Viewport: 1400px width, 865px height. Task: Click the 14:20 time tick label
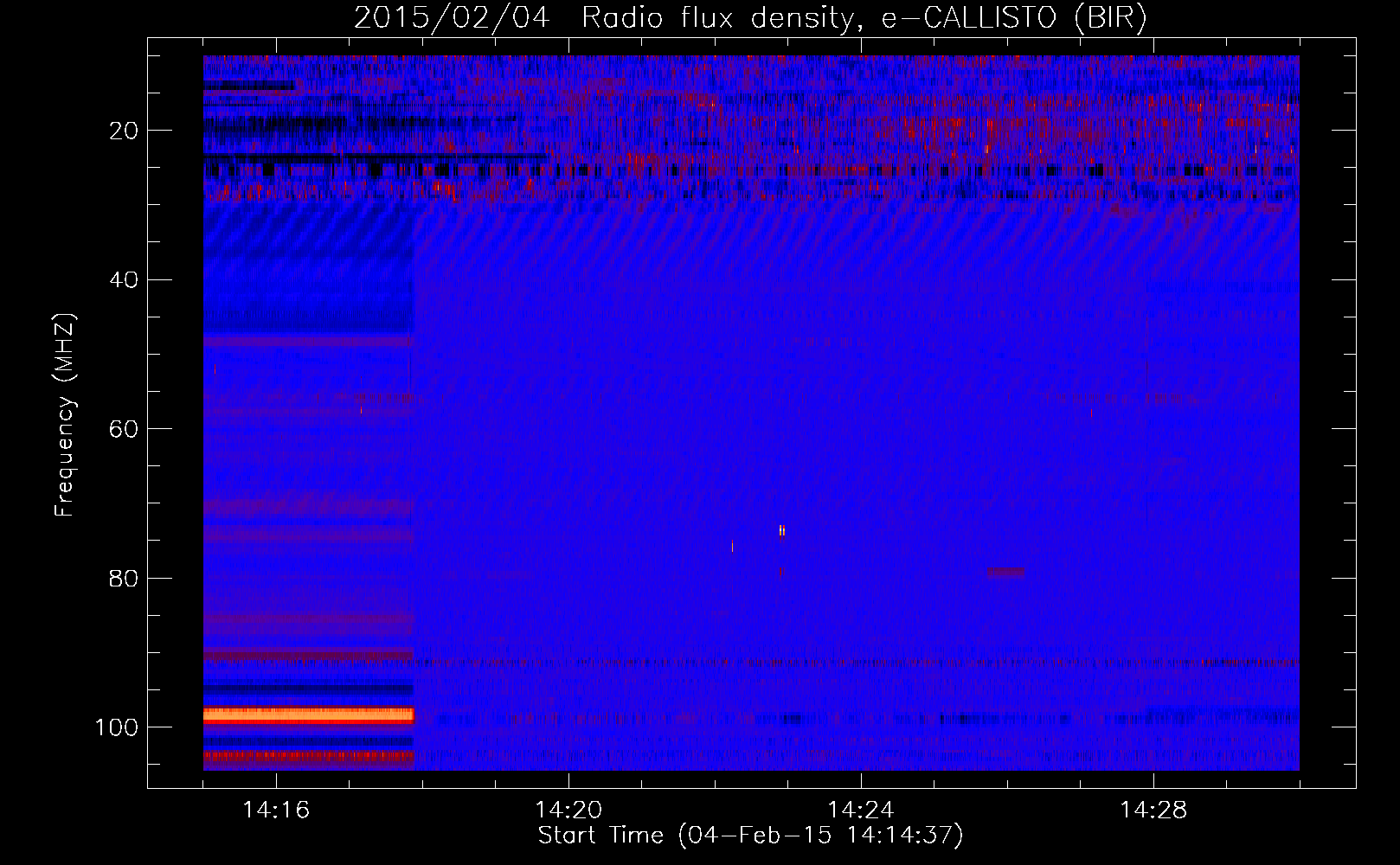coord(568,811)
